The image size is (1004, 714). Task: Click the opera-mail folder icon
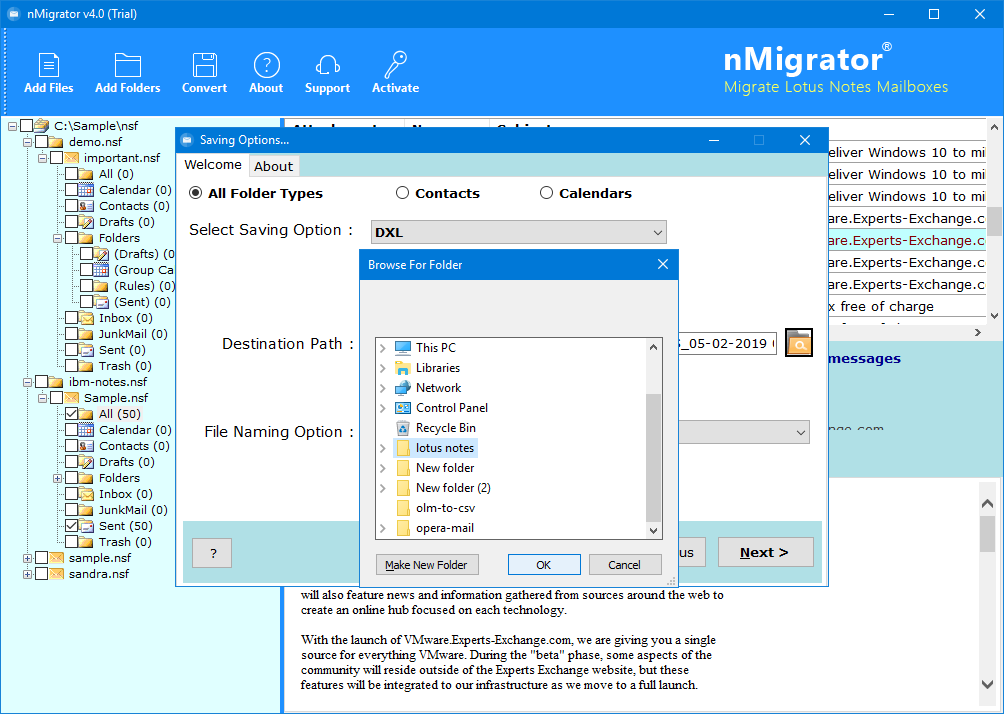[x=403, y=528]
